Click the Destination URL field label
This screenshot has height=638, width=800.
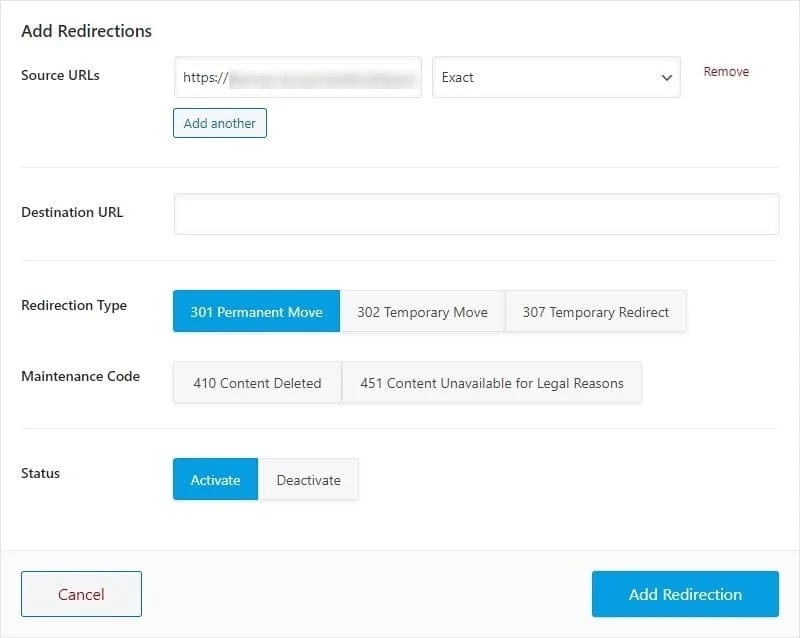coord(72,212)
